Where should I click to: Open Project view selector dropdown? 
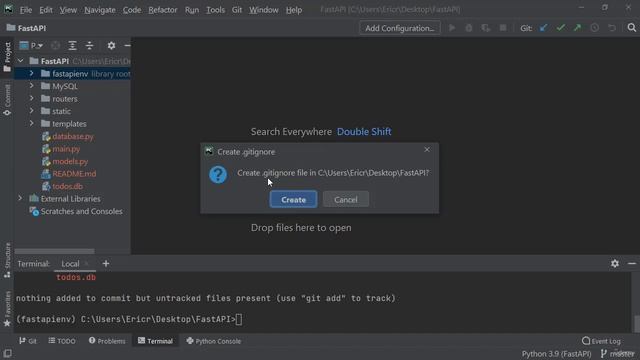32,45
